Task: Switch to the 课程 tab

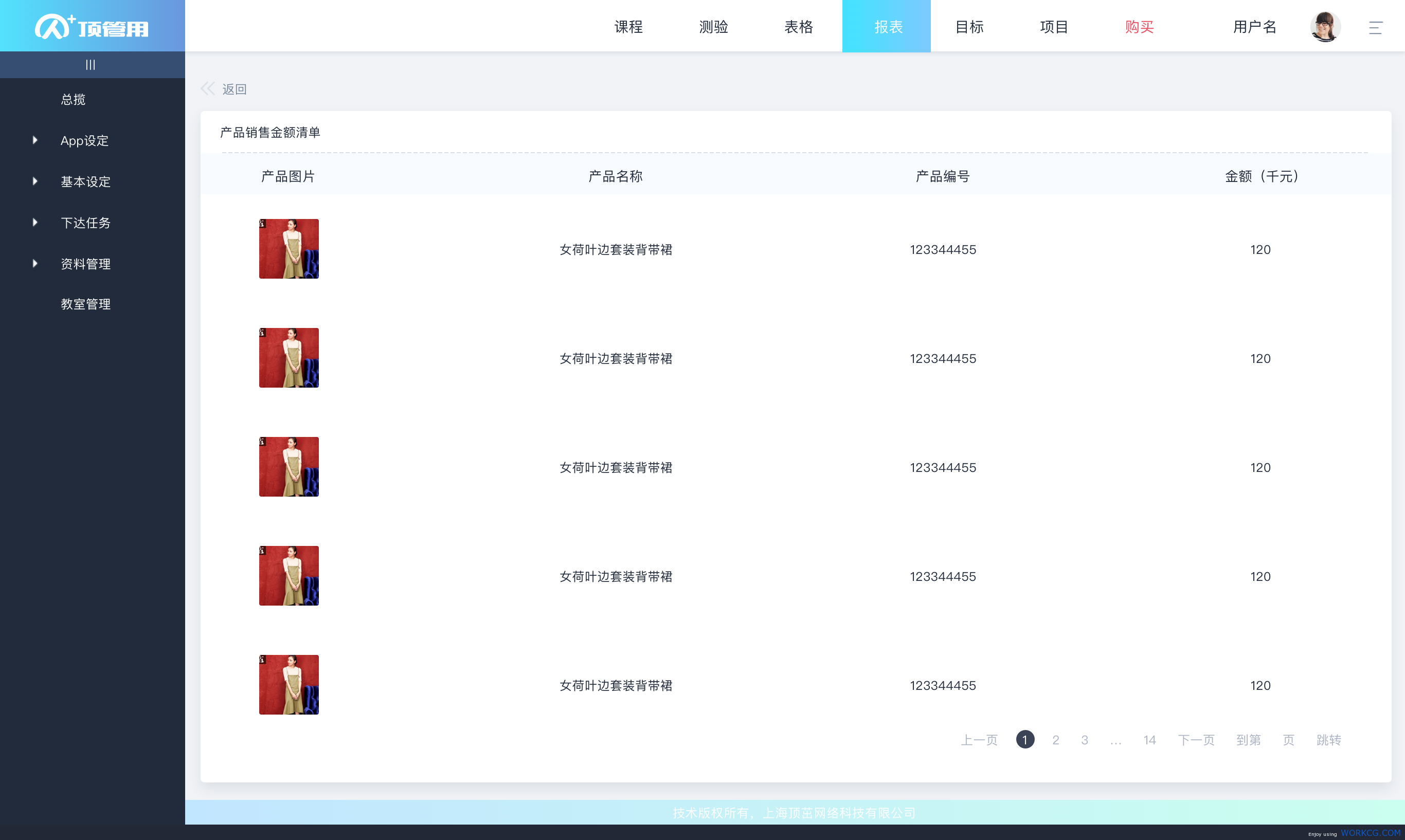Action: point(628,27)
